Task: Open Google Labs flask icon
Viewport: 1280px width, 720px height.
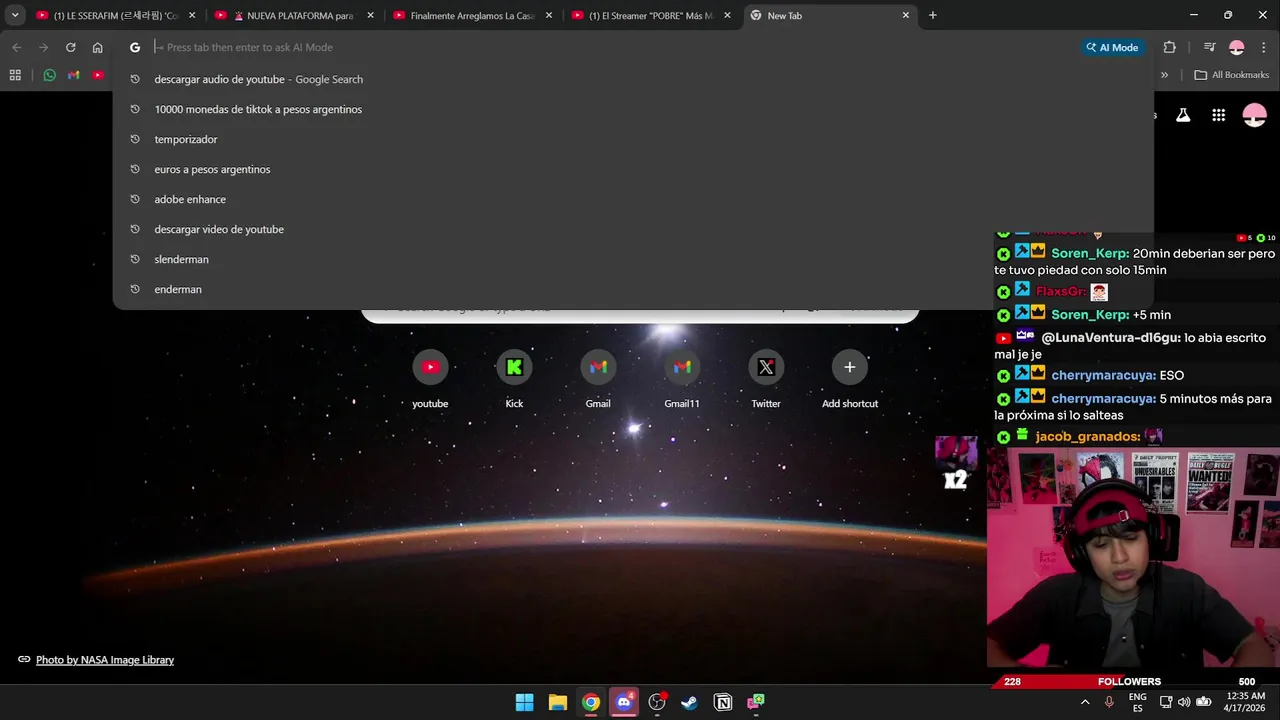Action: point(1183,115)
